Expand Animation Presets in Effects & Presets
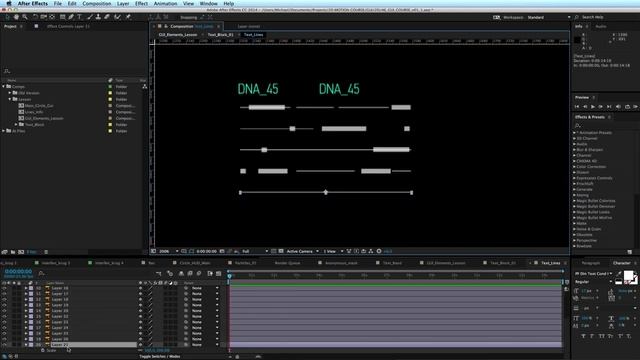The image size is (640, 360). click(574, 133)
